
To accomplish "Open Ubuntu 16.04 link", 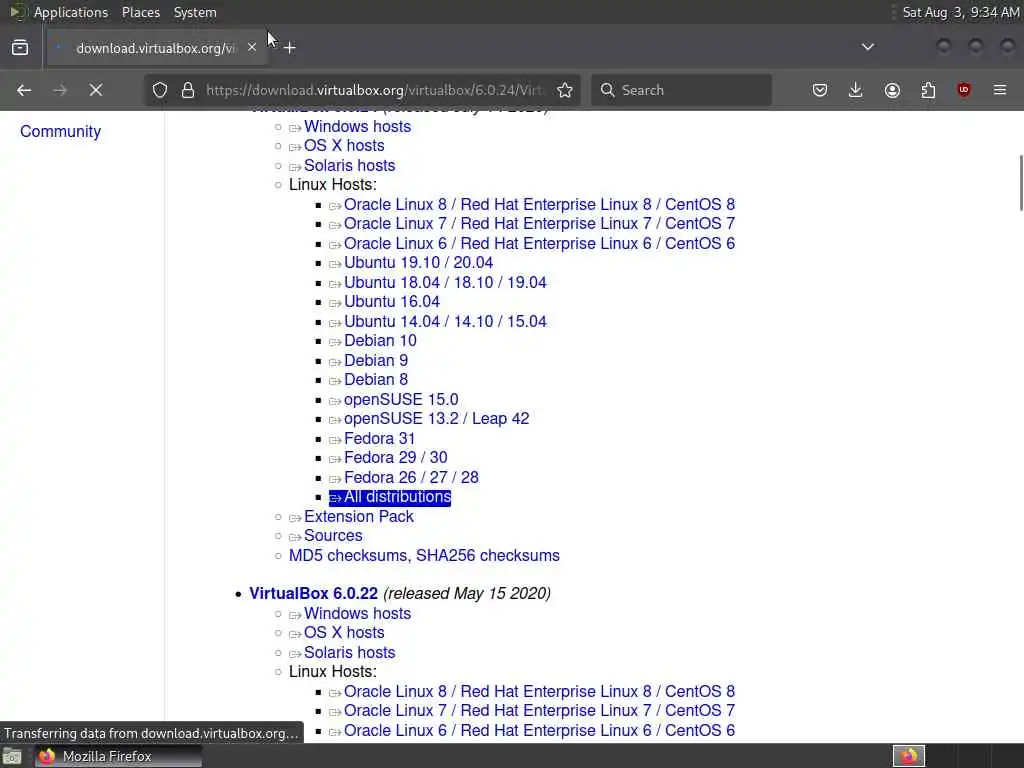I will (x=392, y=302).
